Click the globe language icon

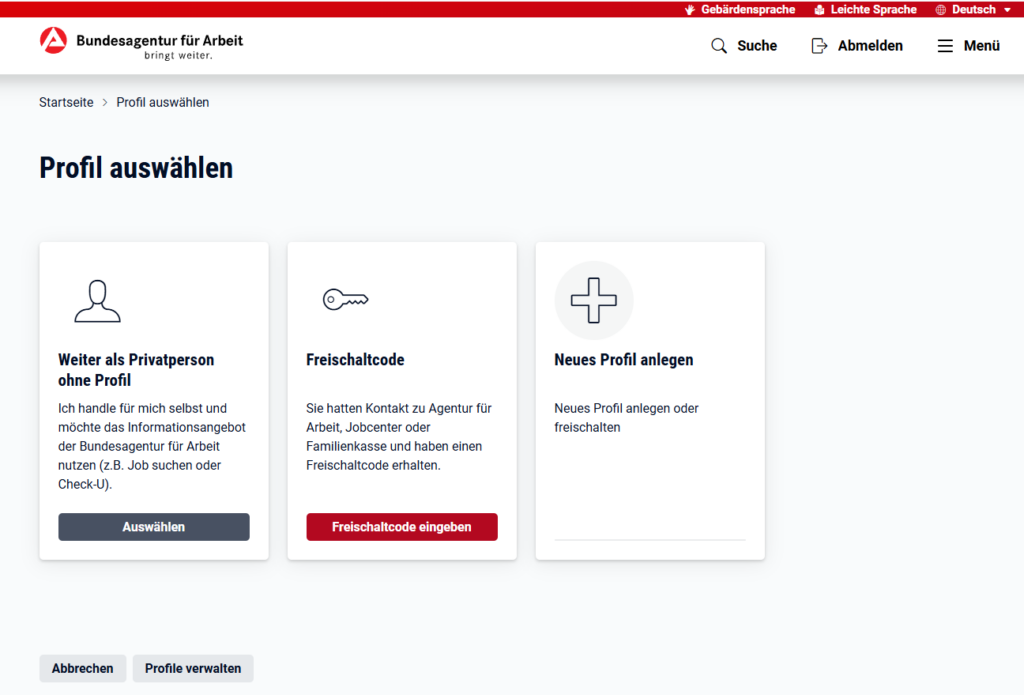tap(940, 10)
